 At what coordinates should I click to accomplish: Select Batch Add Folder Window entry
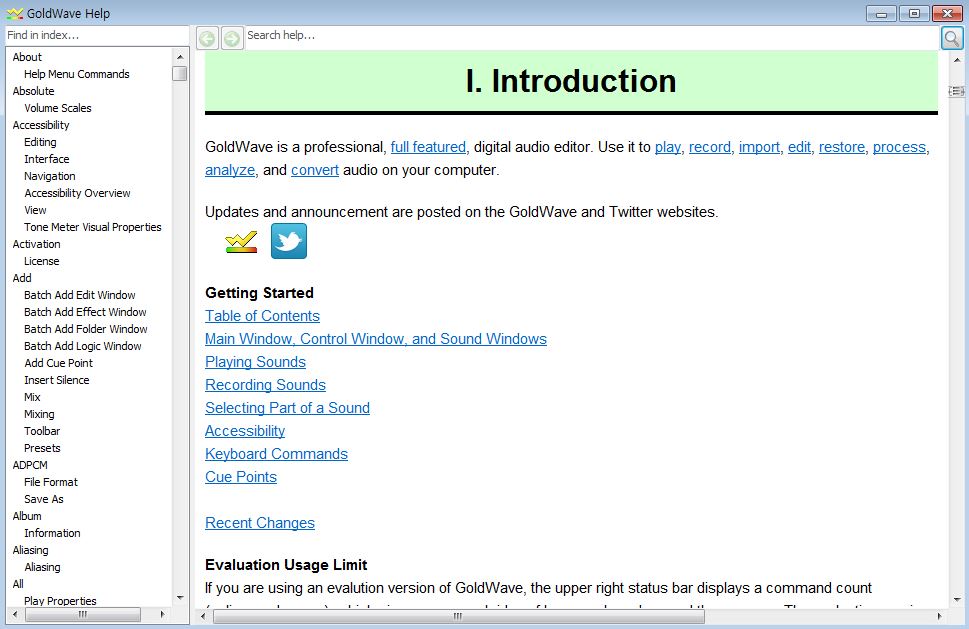[86, 329]
